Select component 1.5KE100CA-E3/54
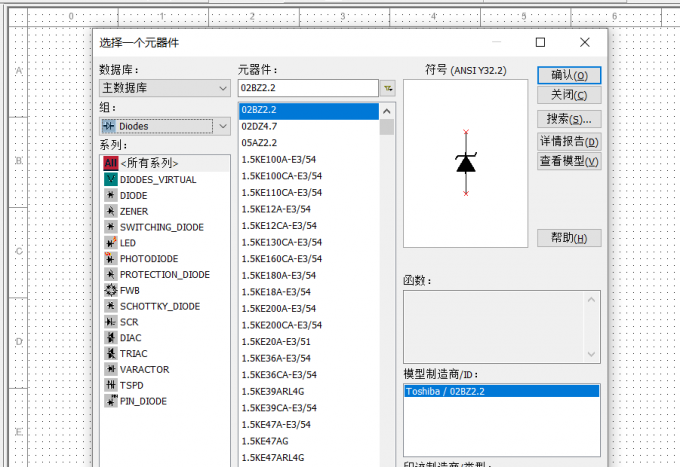This screenshot has width=680, height=467. point(281,176)
